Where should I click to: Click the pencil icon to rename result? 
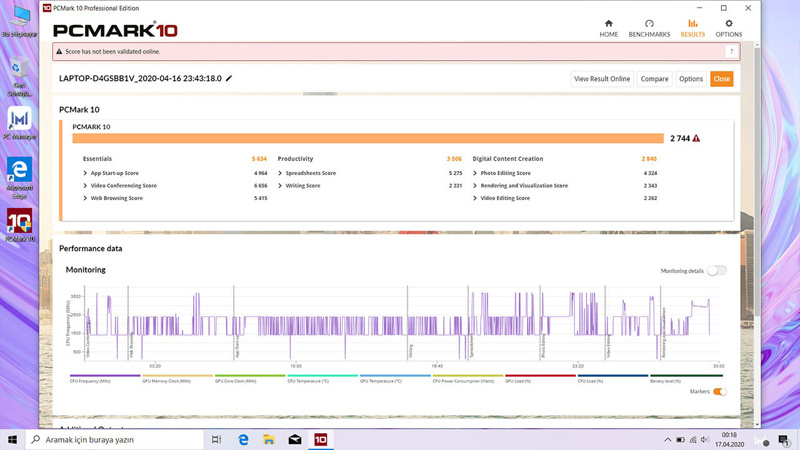229,78
